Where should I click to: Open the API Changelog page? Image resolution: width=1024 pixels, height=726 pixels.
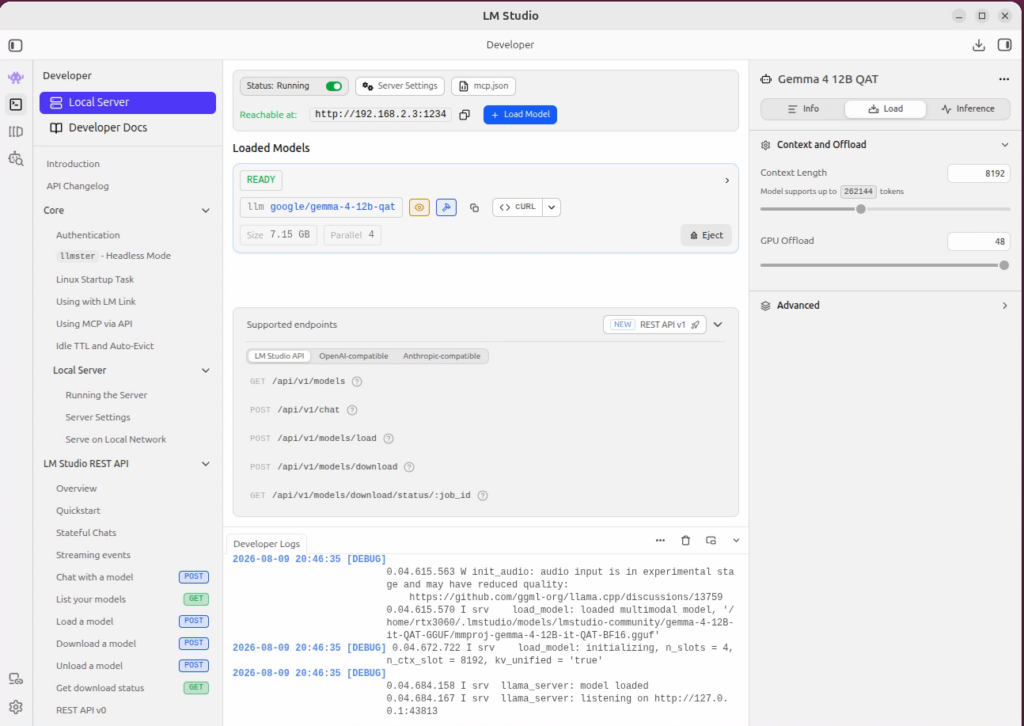tap(78, 186)
